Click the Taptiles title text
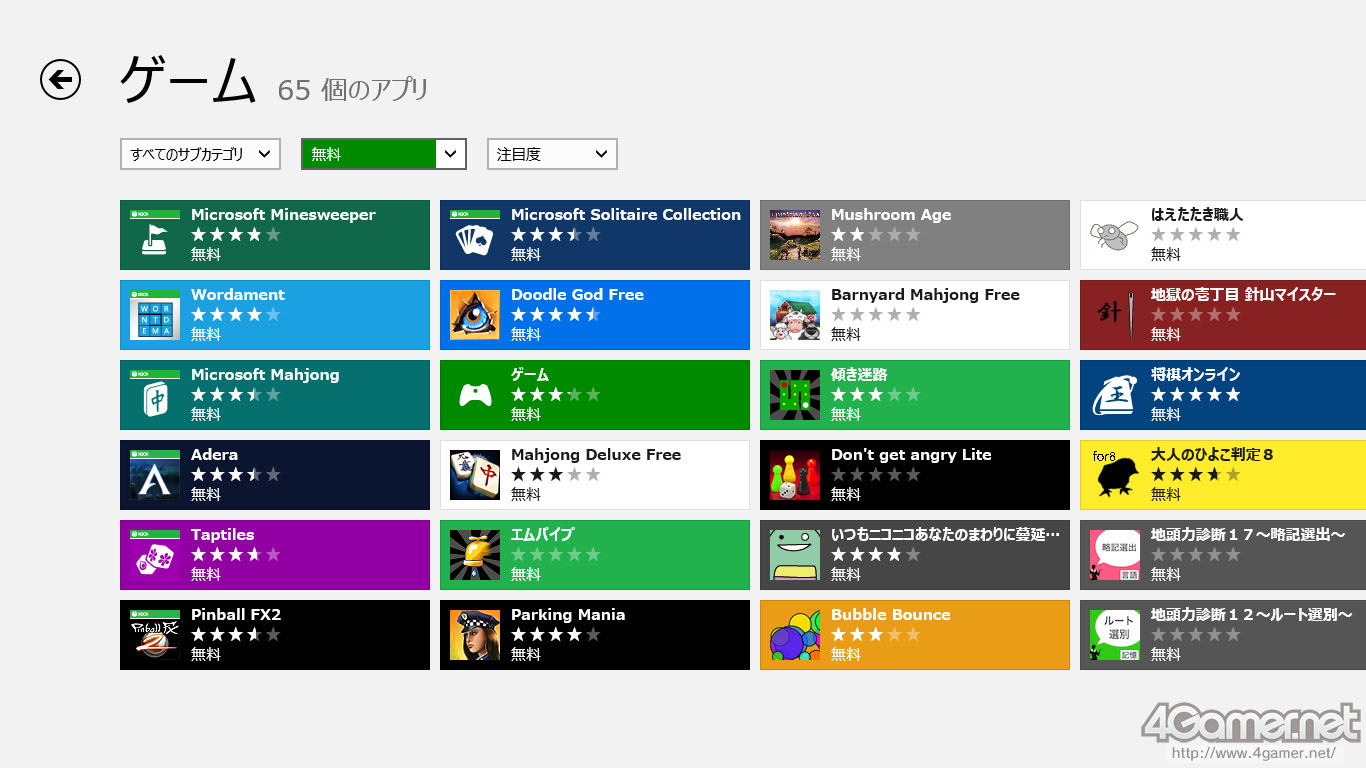This screenshot has width=1366, height=768. [223, 535]
